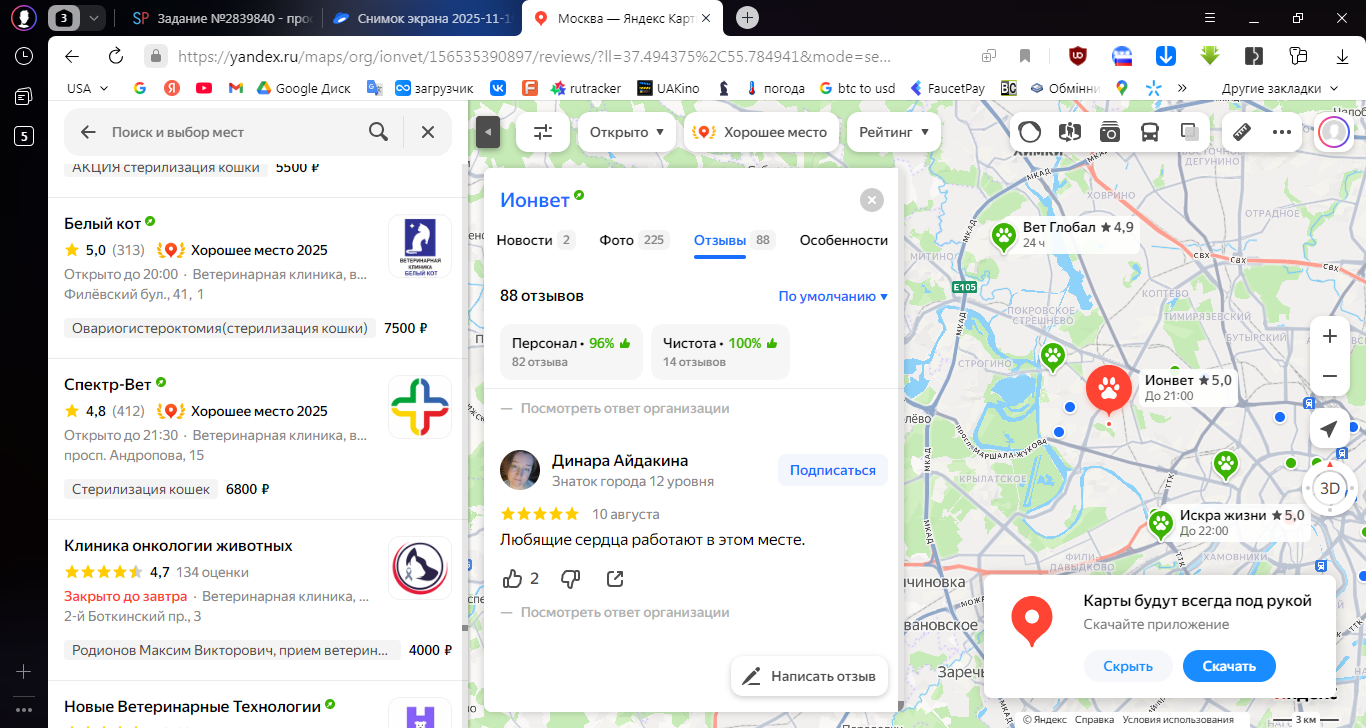Change review sorting 'По умолчанию'

tap(833, 296)
